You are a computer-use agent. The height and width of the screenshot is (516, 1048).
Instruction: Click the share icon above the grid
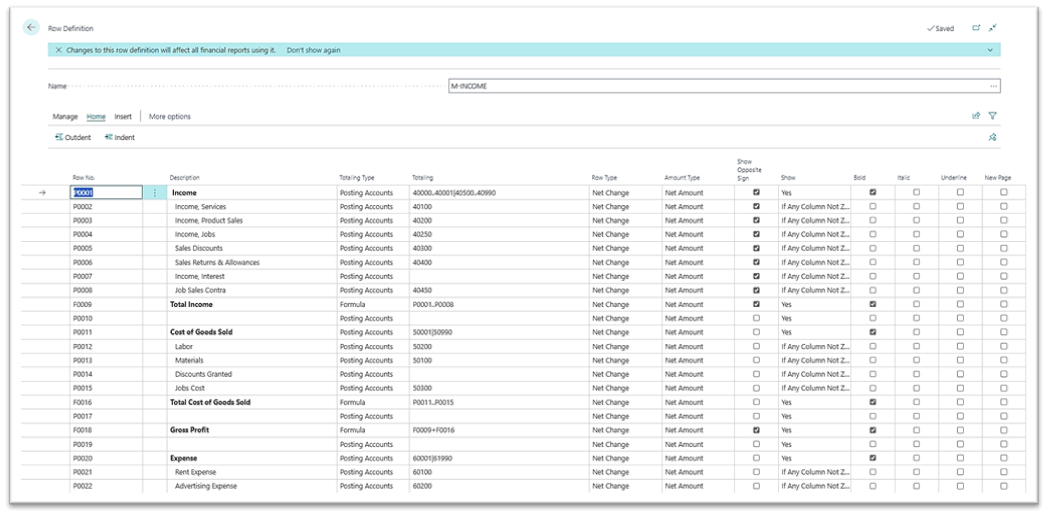pos(976,116)
